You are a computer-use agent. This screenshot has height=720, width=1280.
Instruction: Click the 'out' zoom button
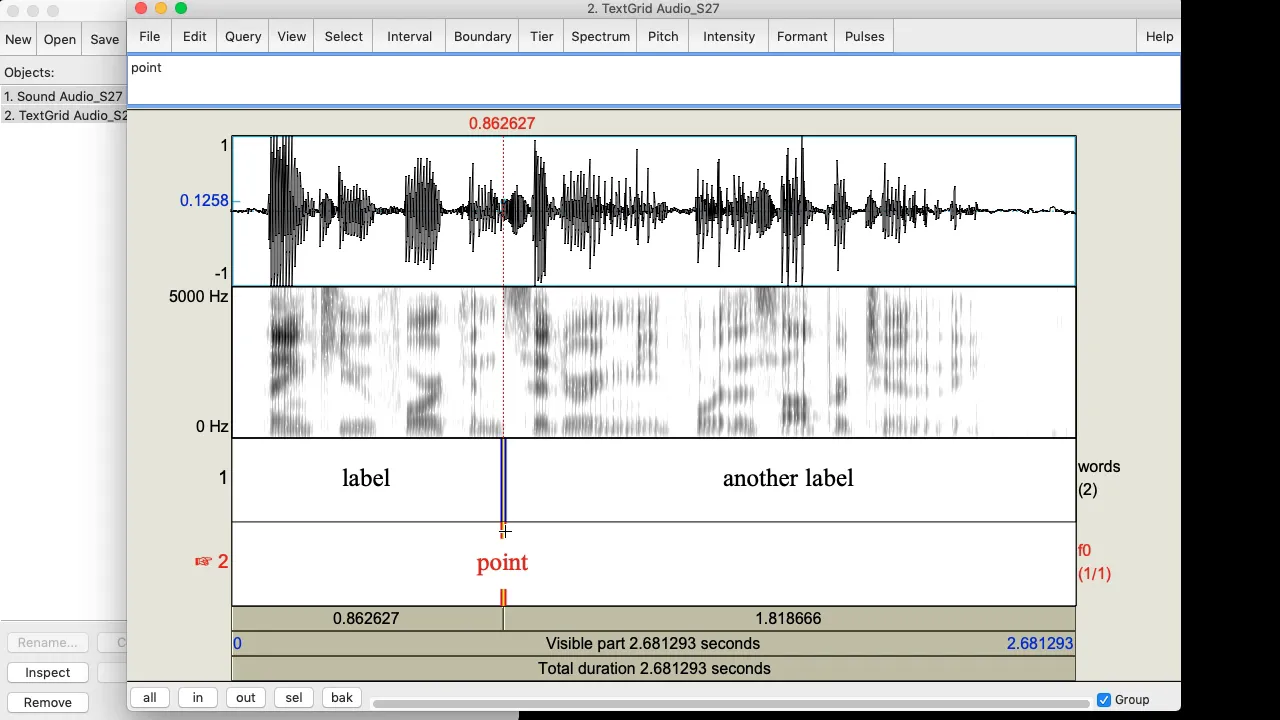click(x=245, y=697)
